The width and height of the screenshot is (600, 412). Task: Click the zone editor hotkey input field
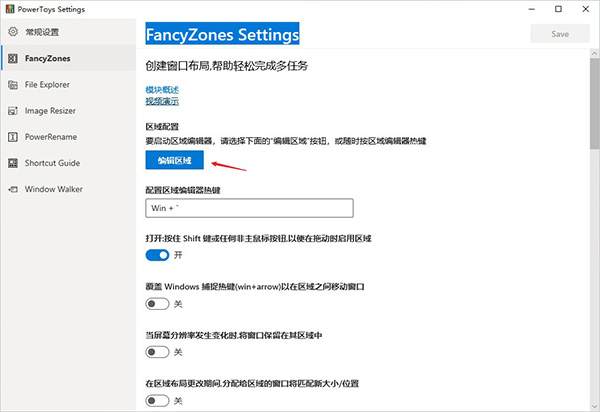click(x=250, y=208)
